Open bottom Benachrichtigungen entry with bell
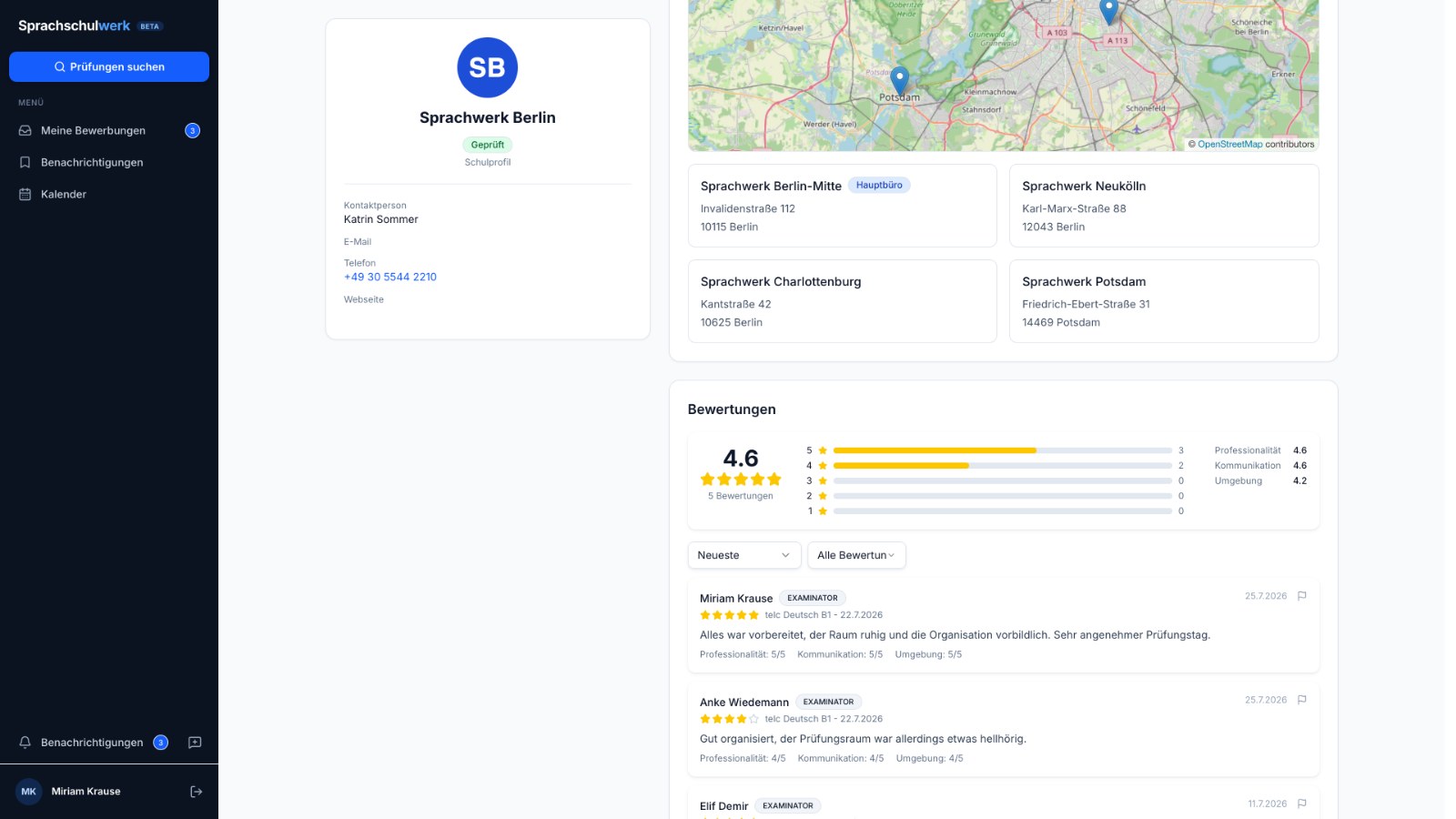Screen dimensions: 1456x819 click(x=93, y=743)
